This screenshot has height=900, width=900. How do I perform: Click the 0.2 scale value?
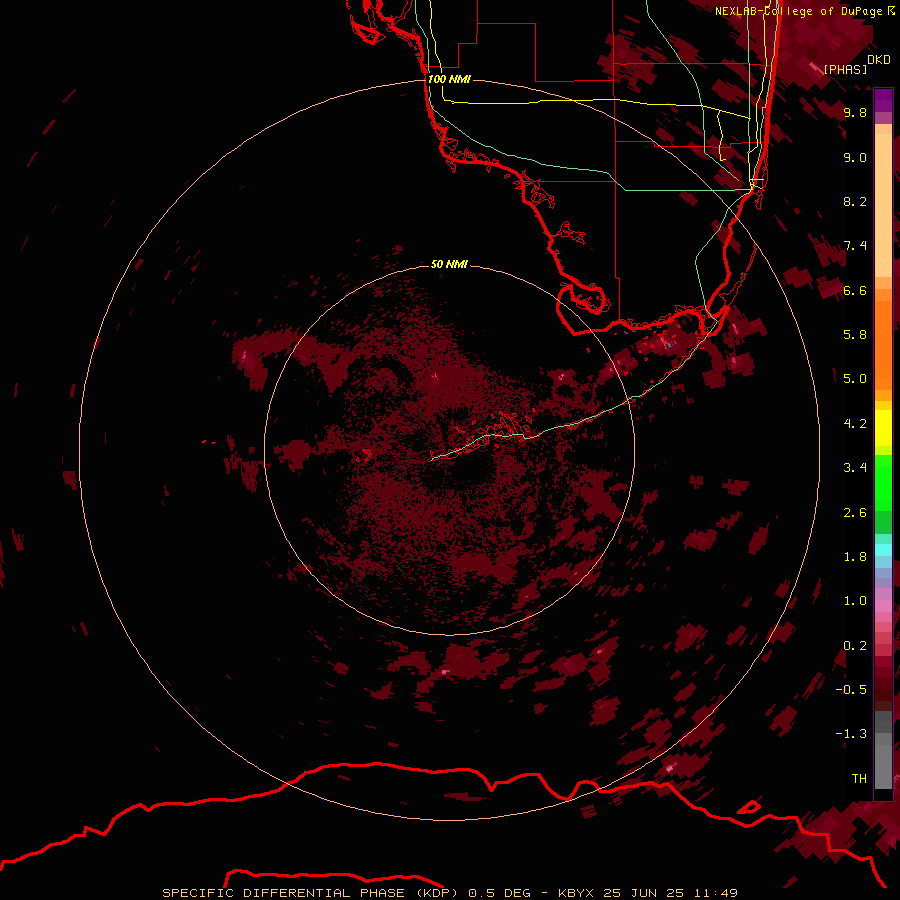pyautogui.click(x=855, y=646)
